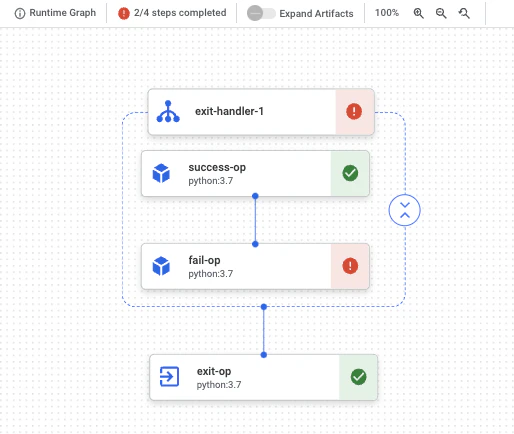Select the success-op node
The width and height of the screenshot is (514, 434).
(x=255, y=173)
